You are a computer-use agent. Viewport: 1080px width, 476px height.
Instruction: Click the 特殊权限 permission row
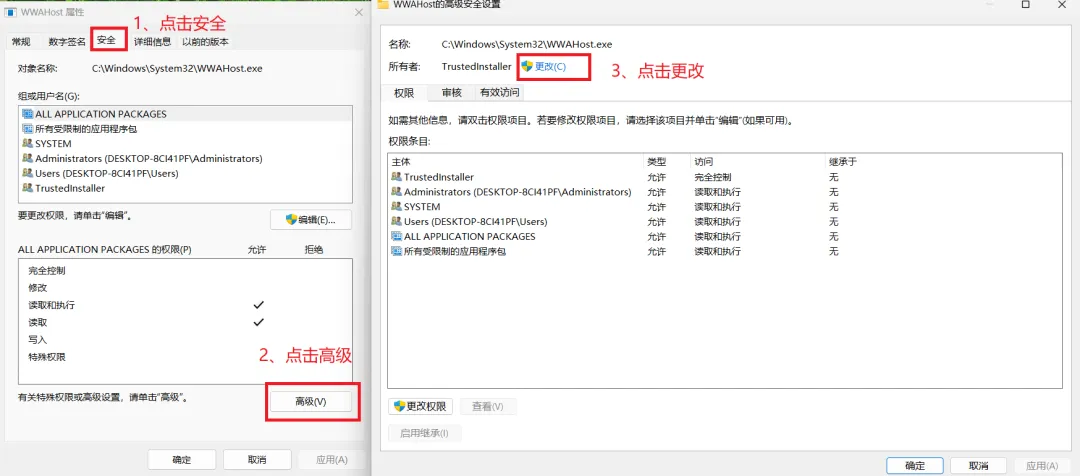pyautogui.click(x=185, y=357)
